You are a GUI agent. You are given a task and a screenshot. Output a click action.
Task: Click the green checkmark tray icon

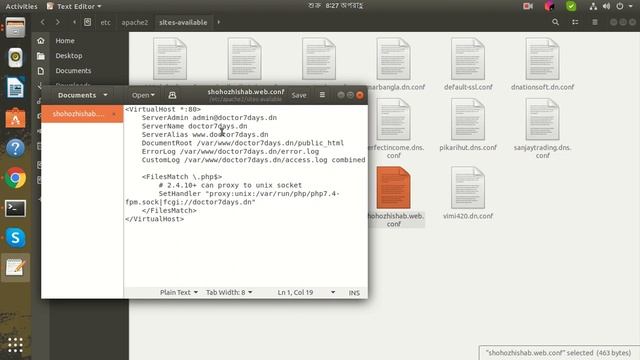click(571, 6)
